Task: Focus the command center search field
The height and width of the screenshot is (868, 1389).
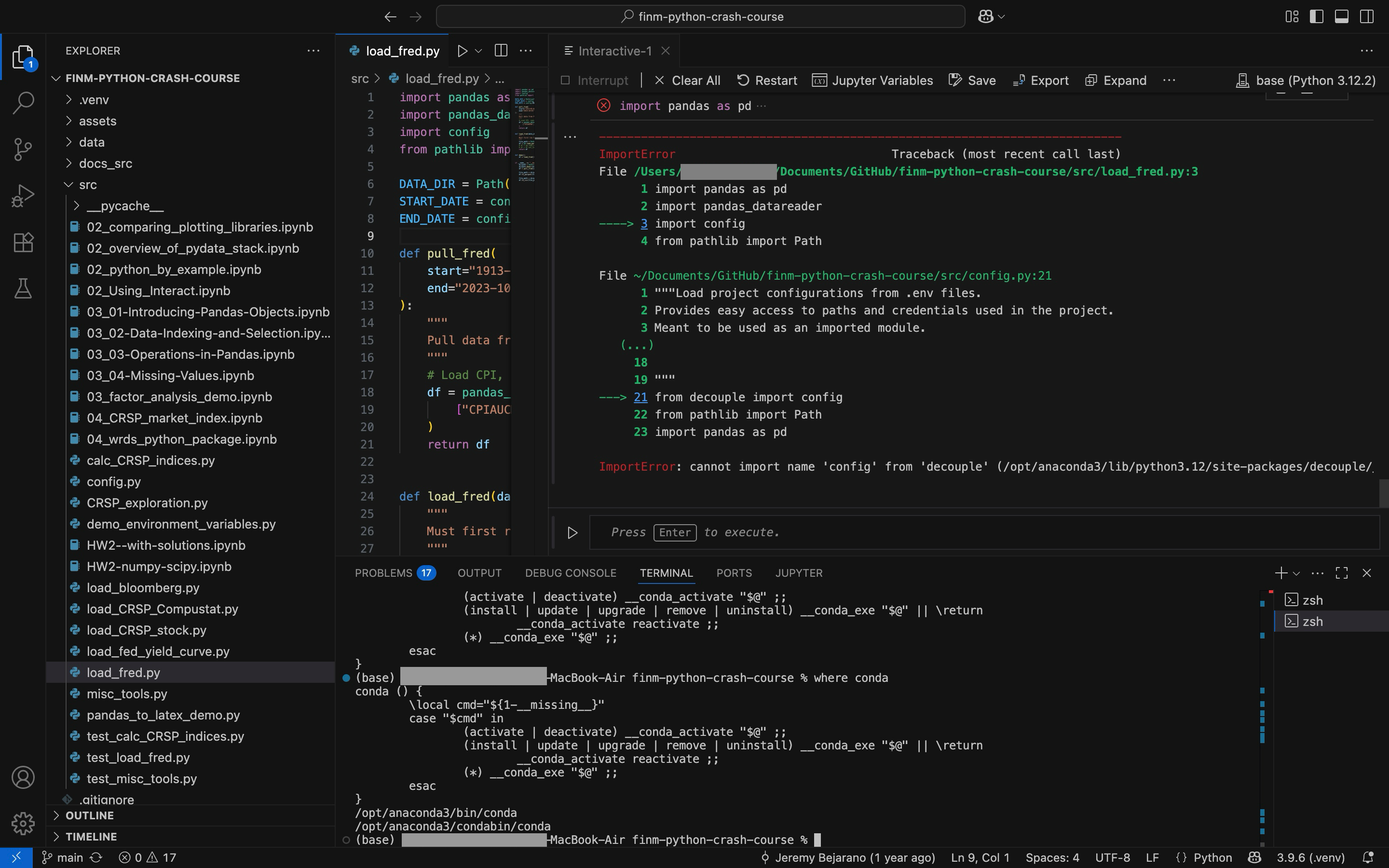Action: point(700,17)
